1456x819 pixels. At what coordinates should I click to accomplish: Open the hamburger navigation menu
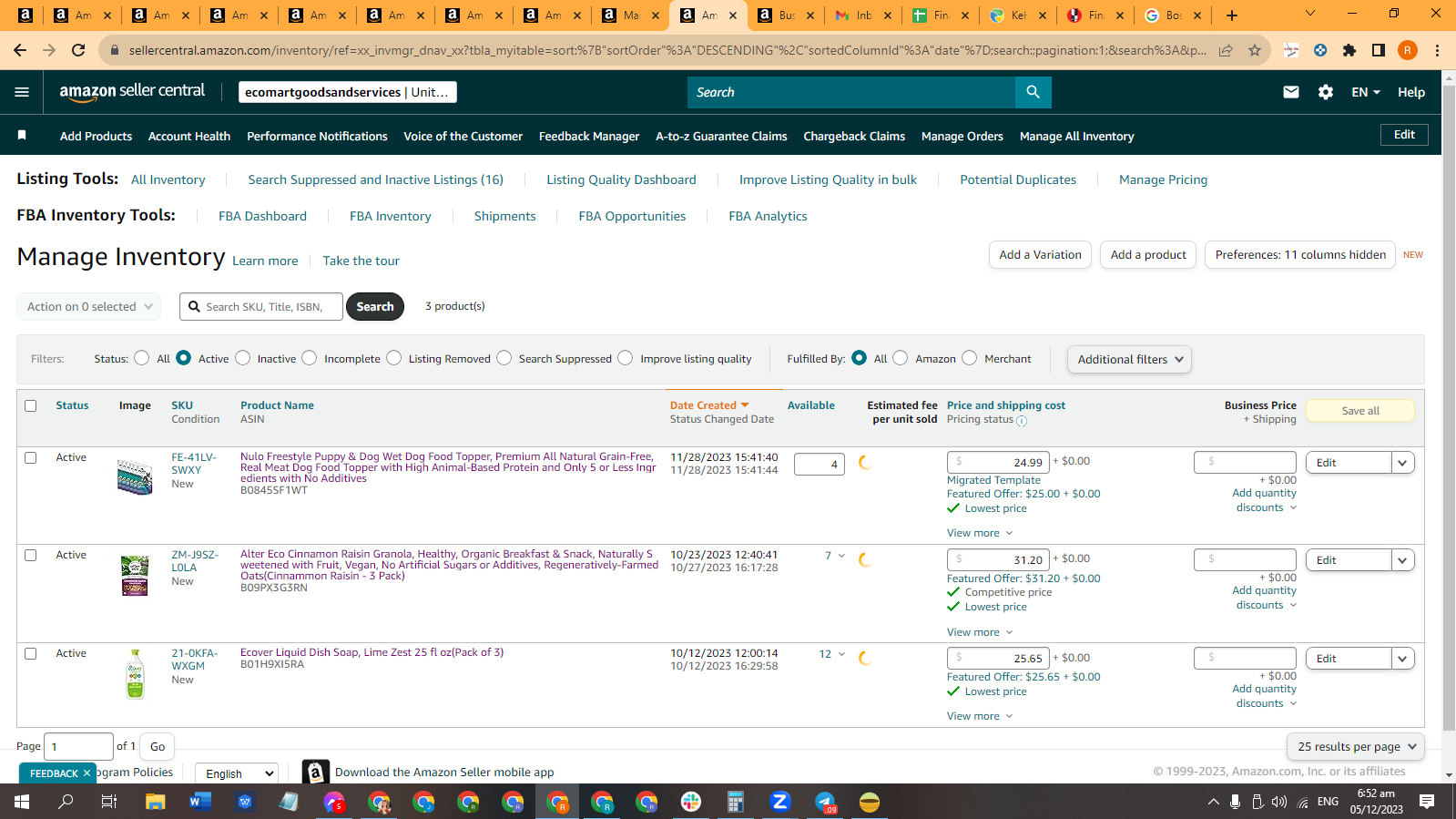22,92
